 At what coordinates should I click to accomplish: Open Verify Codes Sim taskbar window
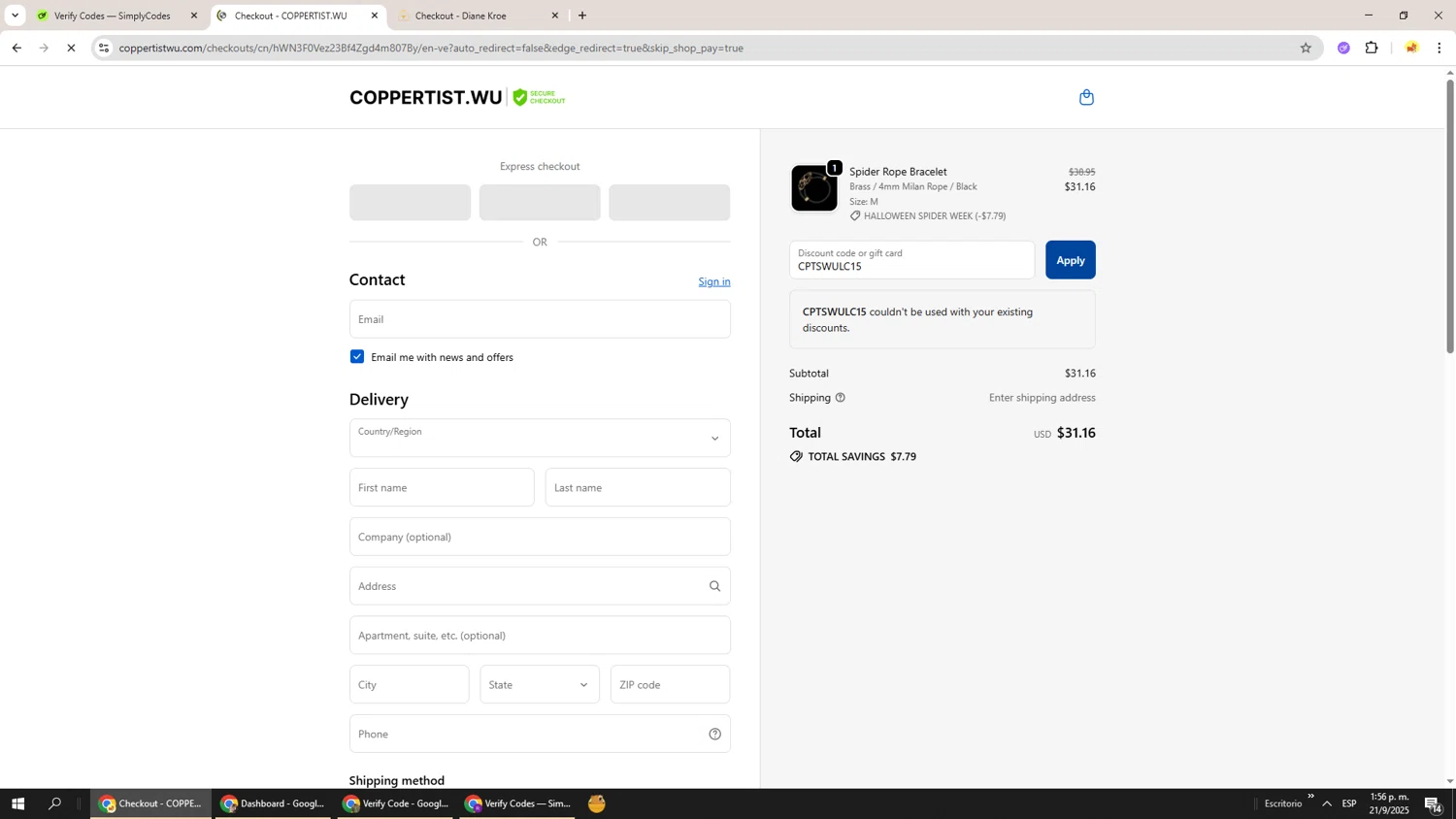(517, 803)
